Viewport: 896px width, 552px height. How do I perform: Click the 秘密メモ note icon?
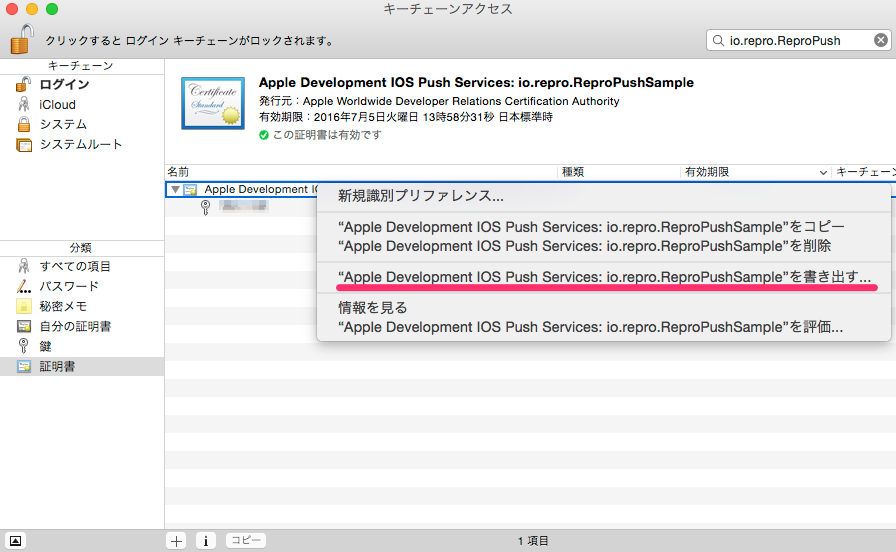[x=23, y=306]
